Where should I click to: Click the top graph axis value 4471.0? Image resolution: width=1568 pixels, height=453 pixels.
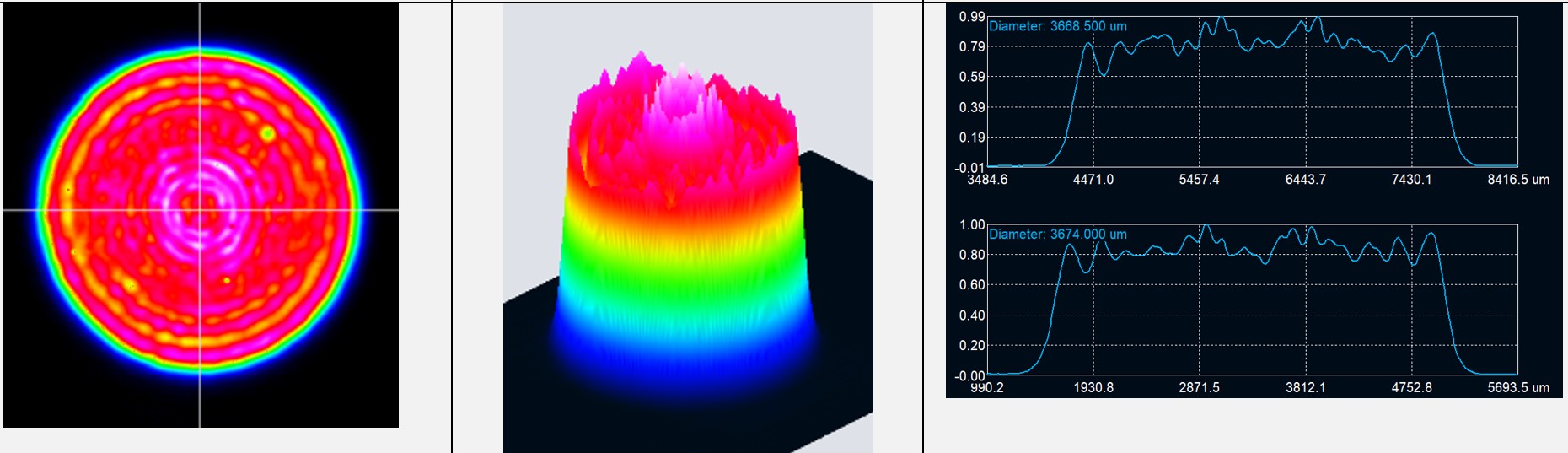tap(1093, 180)
